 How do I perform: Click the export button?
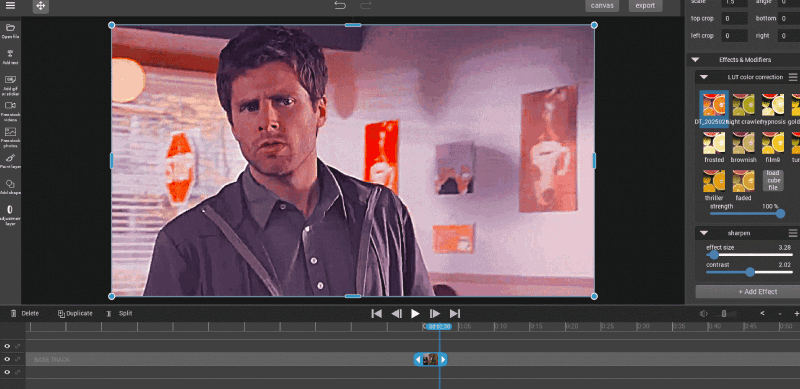[x=645, y=6]
